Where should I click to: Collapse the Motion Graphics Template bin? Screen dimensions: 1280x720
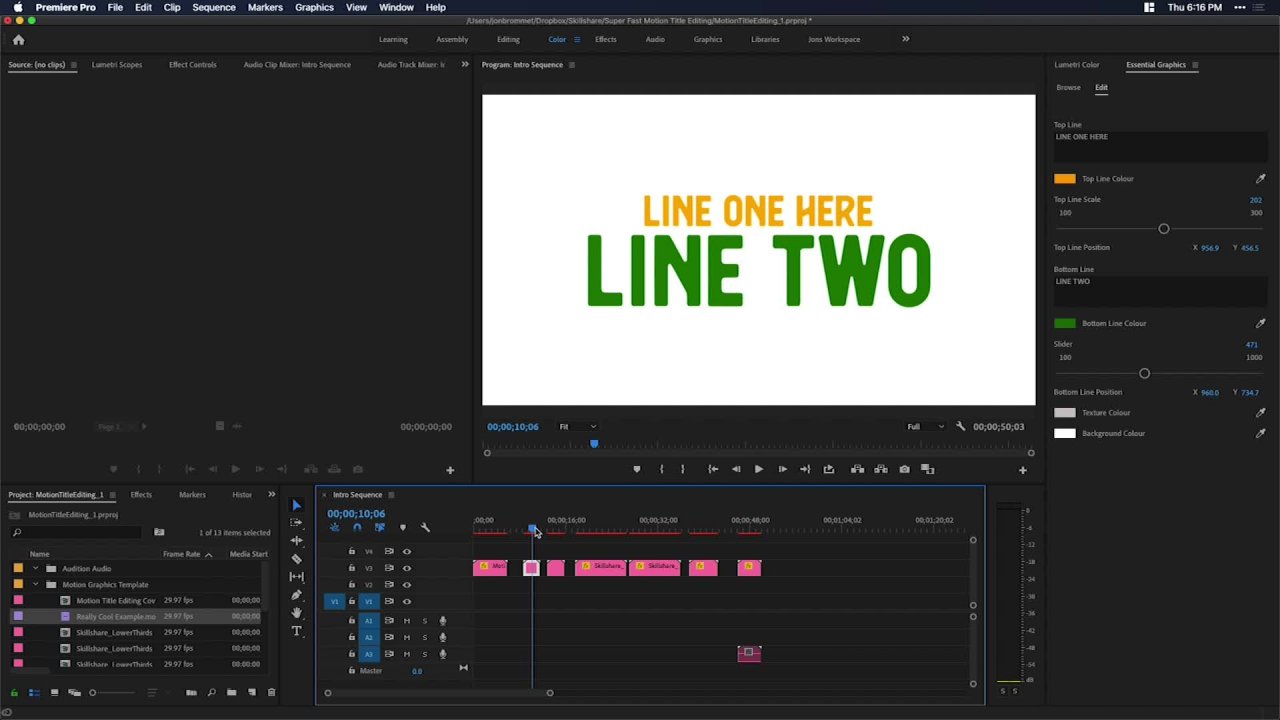coord(36,584)
